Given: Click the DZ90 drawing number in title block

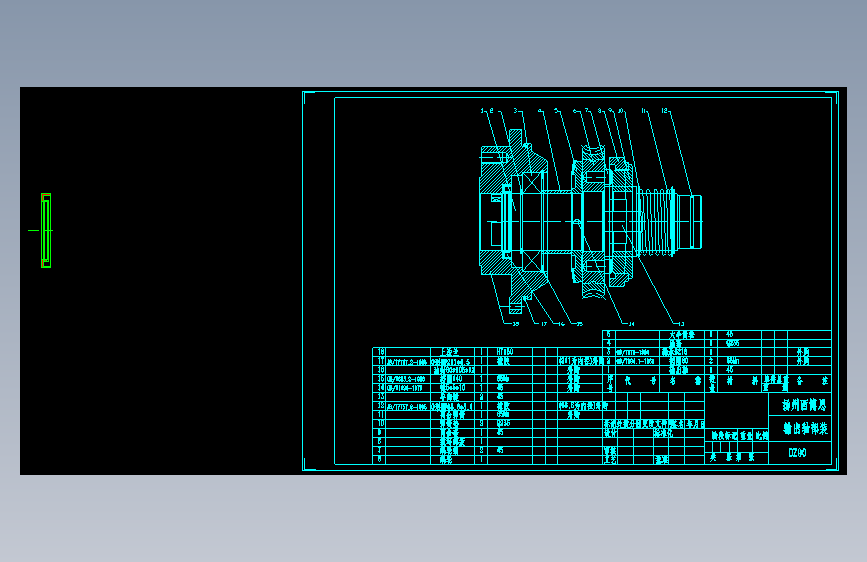Looking at the screenshot, I should 797,453.
